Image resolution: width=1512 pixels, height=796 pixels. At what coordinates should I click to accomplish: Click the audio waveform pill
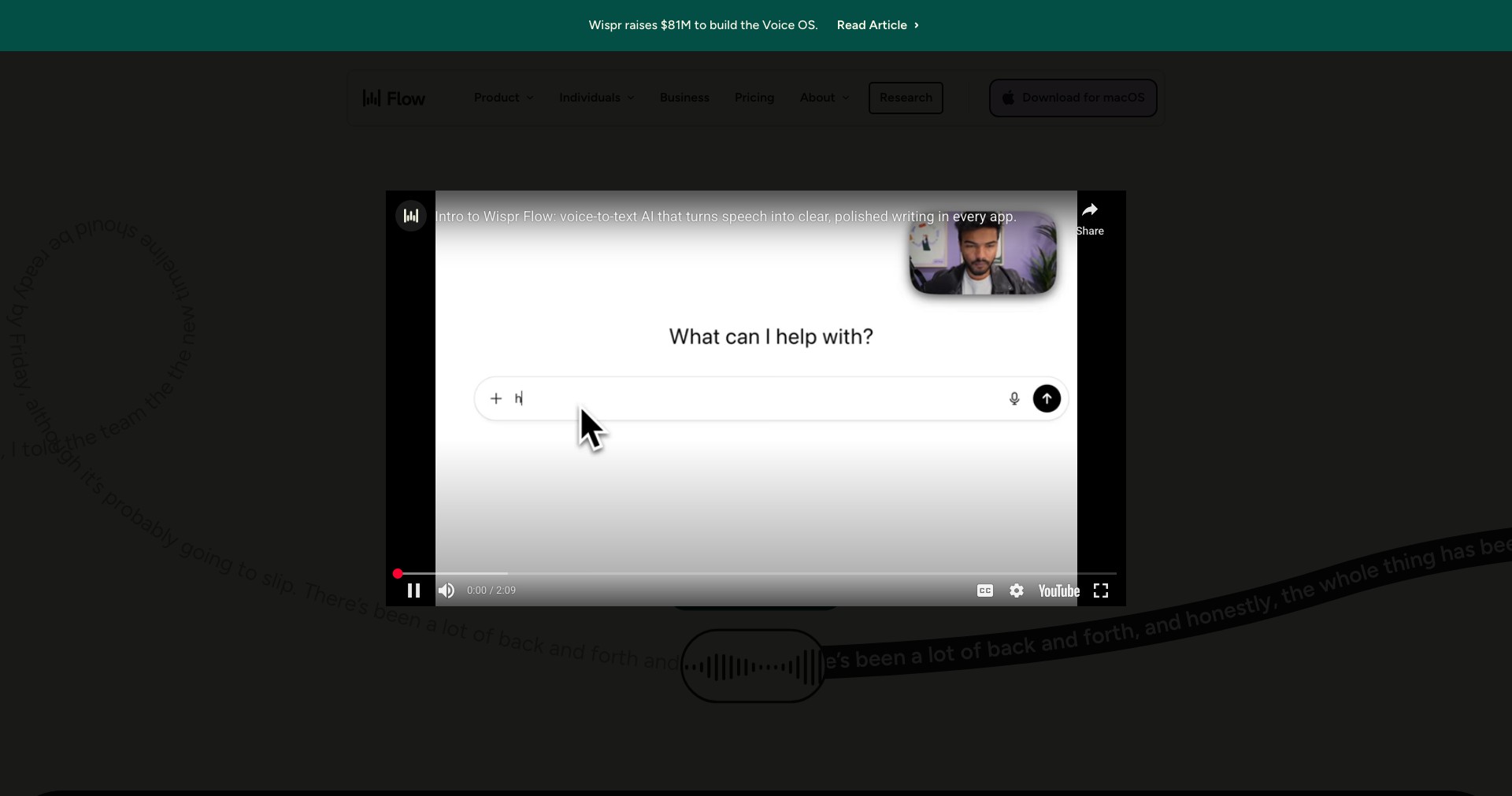[x=754, y=666]
